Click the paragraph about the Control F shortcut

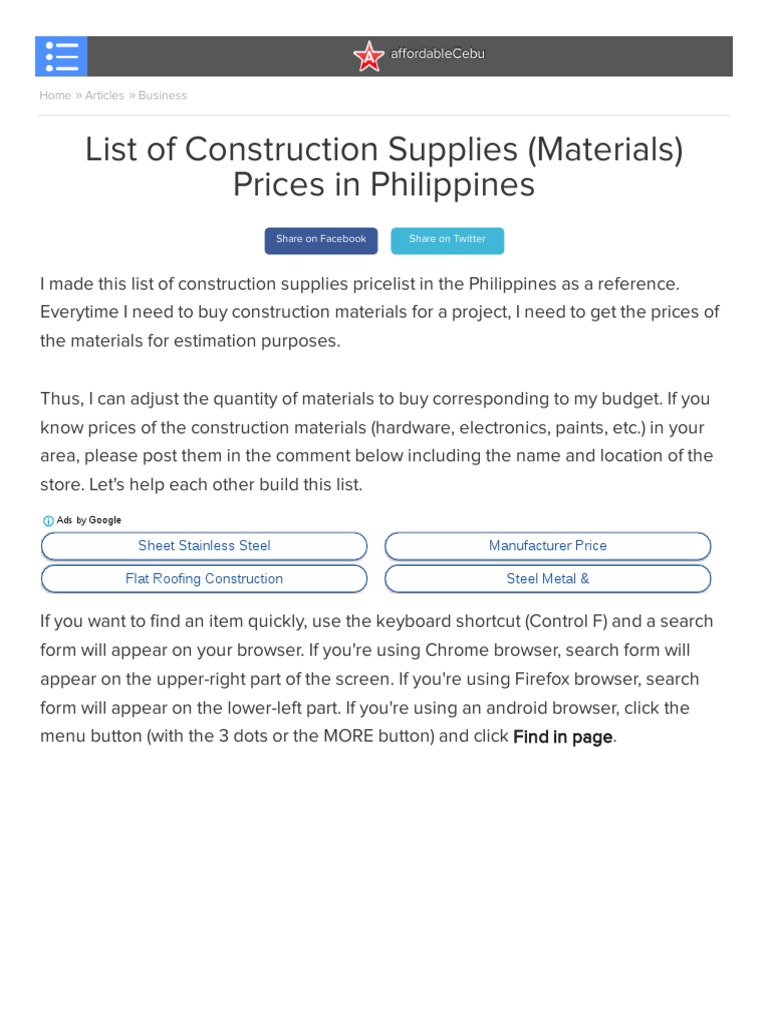[x=376, y=679]
